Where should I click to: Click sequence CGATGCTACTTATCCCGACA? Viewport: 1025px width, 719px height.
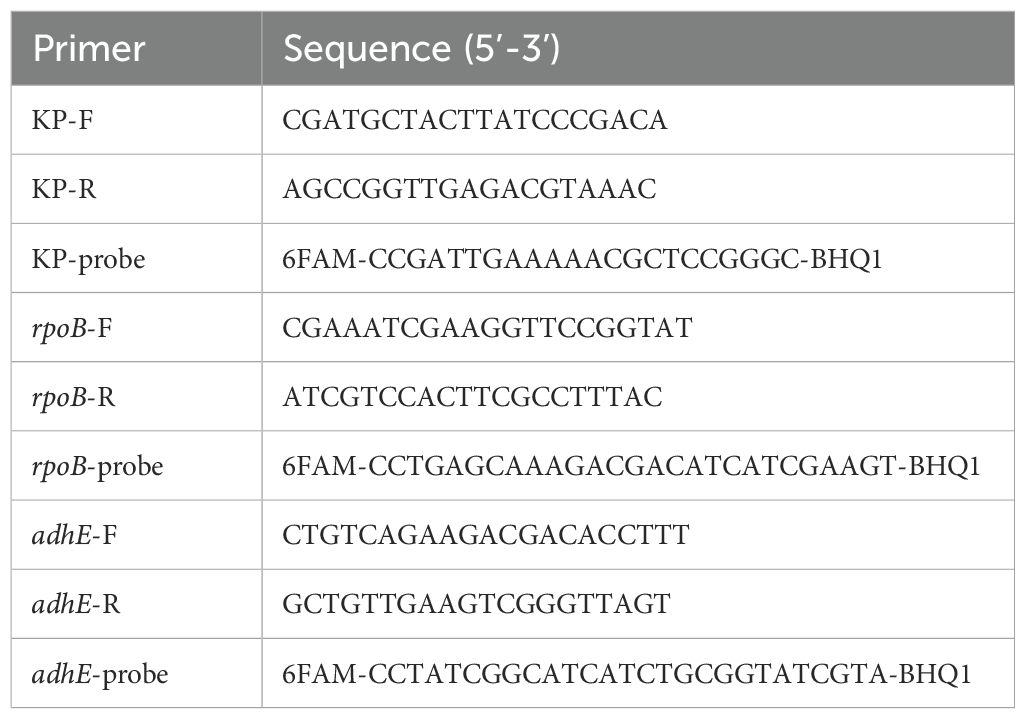tap(475, 121)
